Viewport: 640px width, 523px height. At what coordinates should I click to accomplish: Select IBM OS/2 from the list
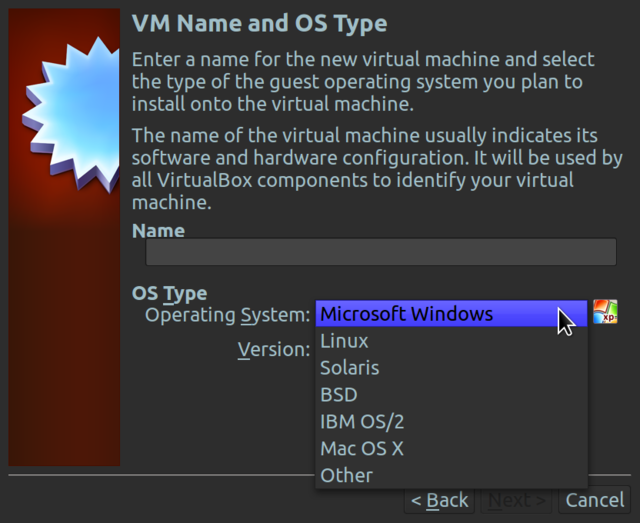[451, 421]
